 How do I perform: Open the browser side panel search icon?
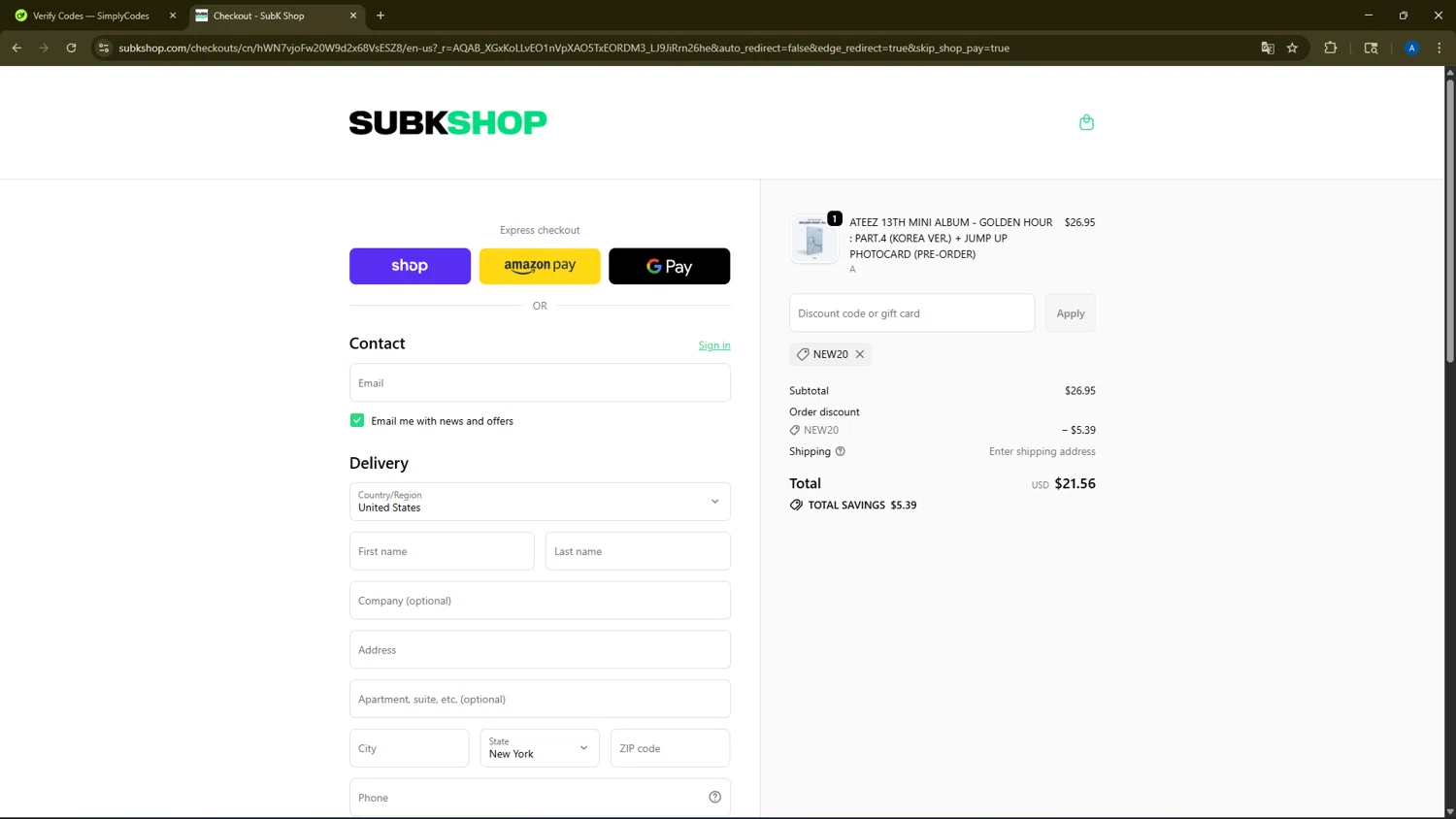(x=1371, y=48)
